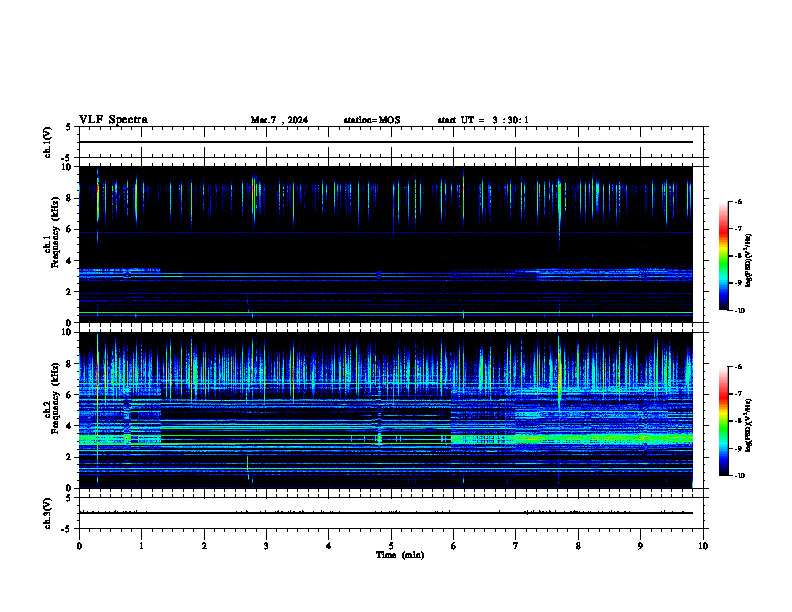Screen dimensions: 792x612
Task: Click the "-6" label on ch.1 colorbar
Action: [x=739, y=201]
